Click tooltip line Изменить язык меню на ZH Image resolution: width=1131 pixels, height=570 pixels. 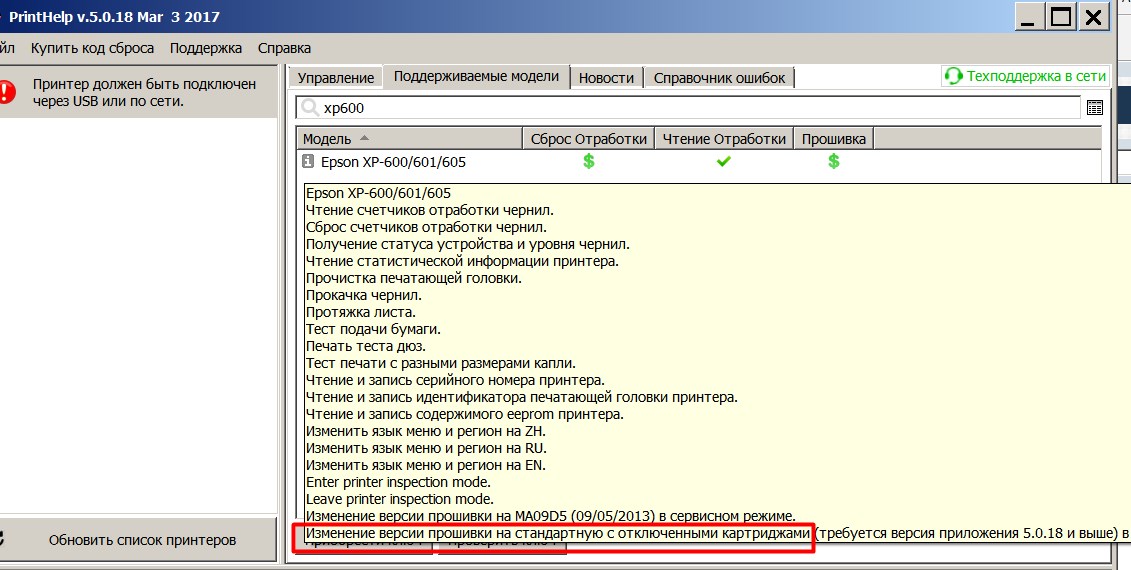pyautogui.click(x=426, y=431)
